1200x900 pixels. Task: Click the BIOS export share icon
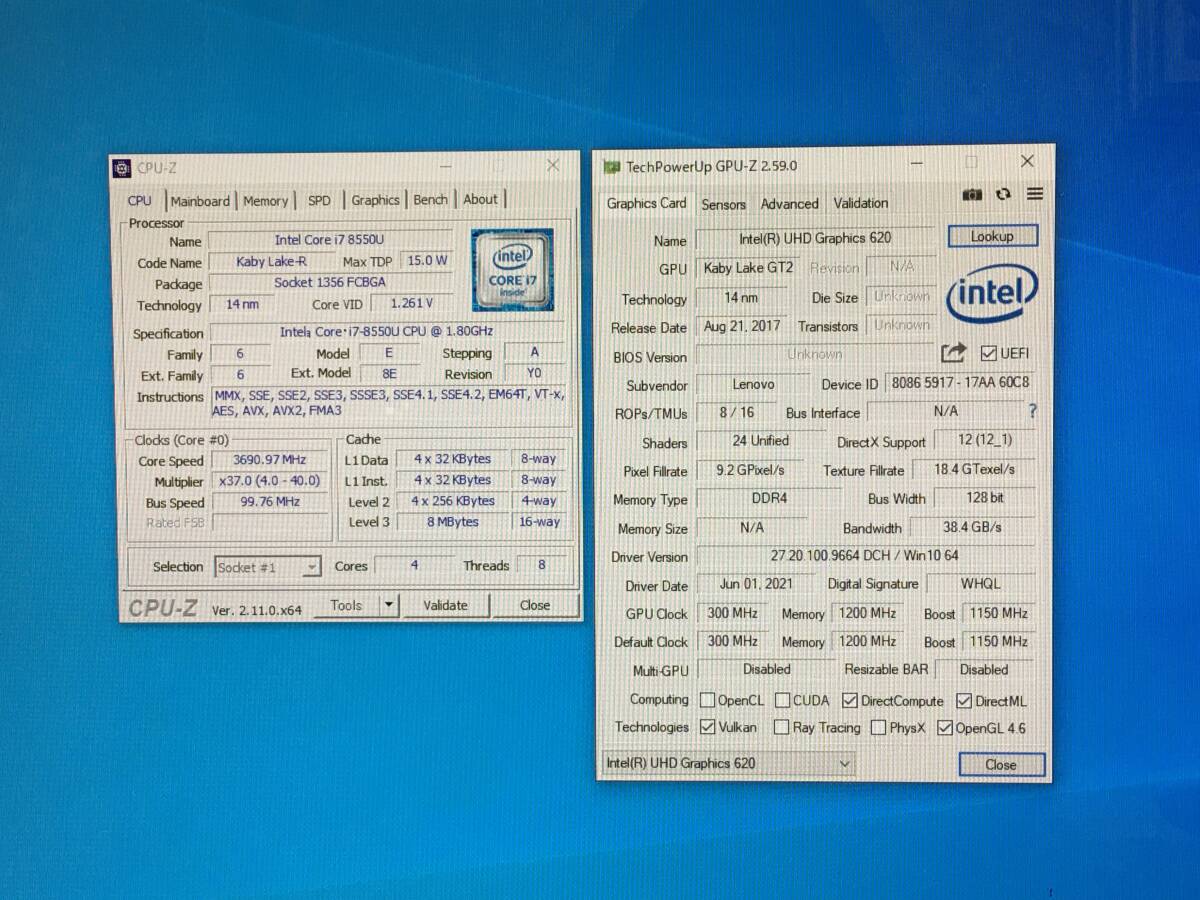pyautogui.click(x=953, y=352)
